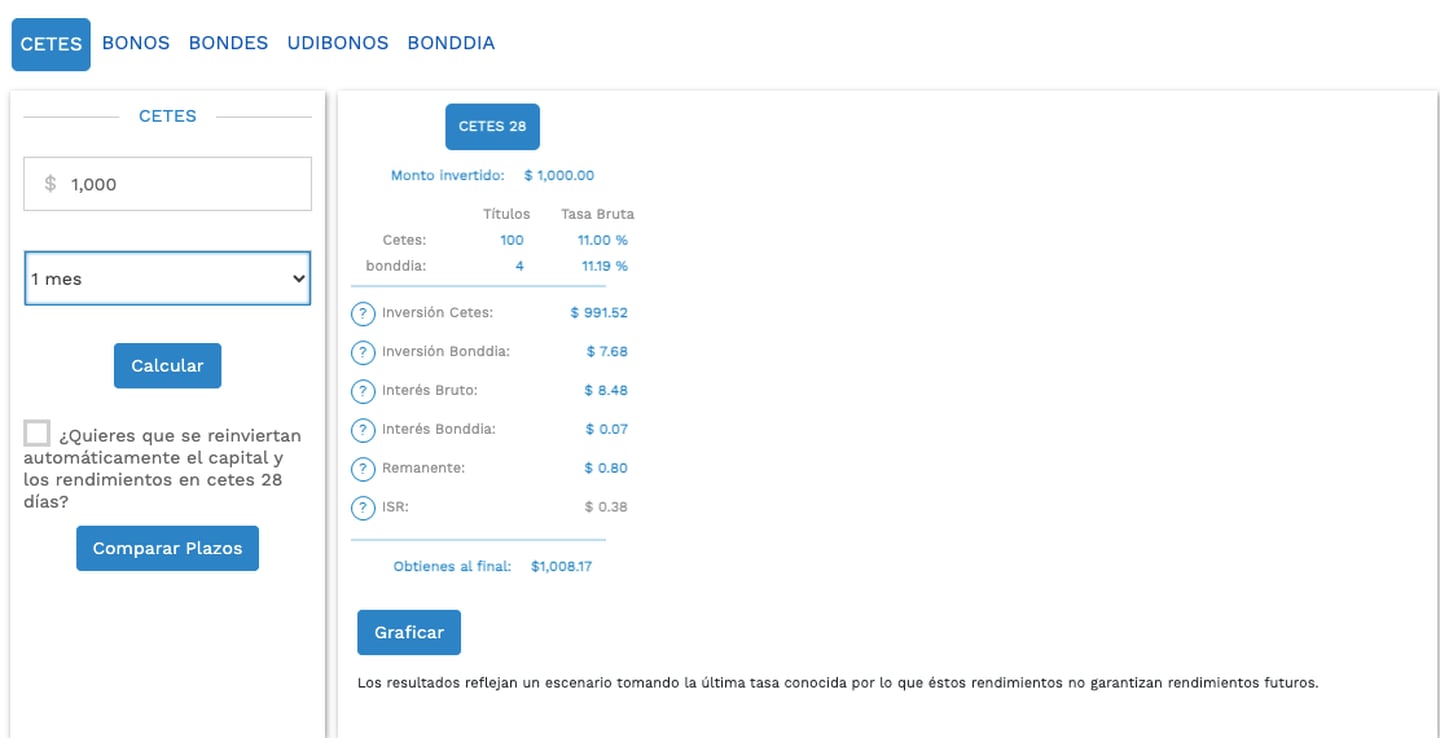The image size is (1440, 738).
Task: Click the Cetes títulos value 100
Action: [x=512, y=240]
